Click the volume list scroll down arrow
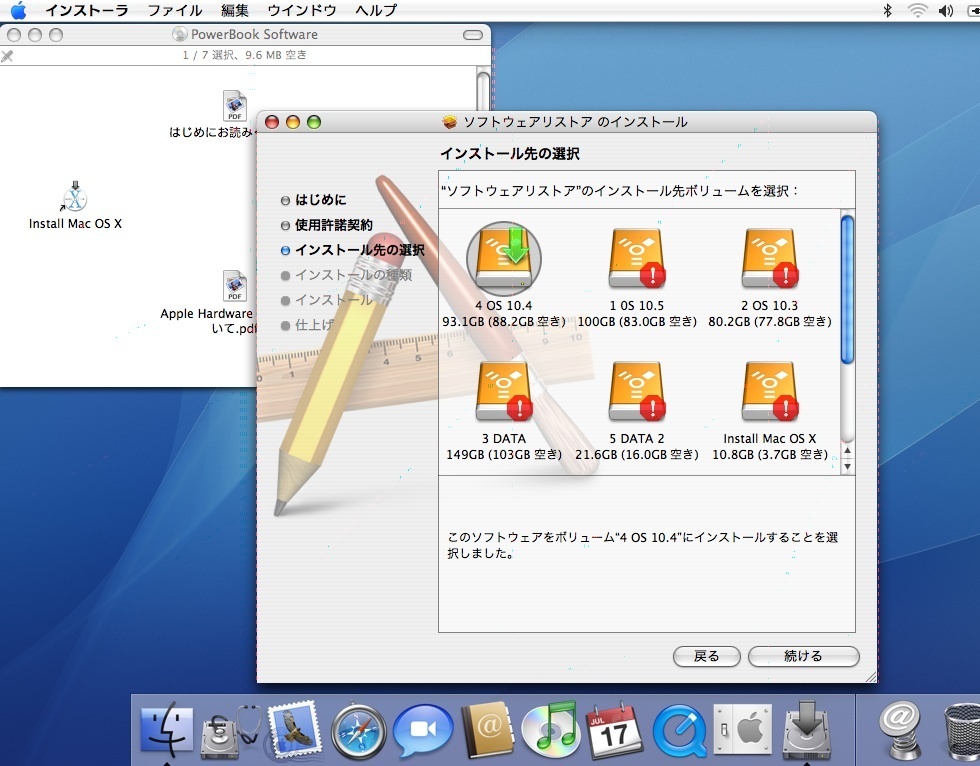The image size is (980, 766). point(848,466)
